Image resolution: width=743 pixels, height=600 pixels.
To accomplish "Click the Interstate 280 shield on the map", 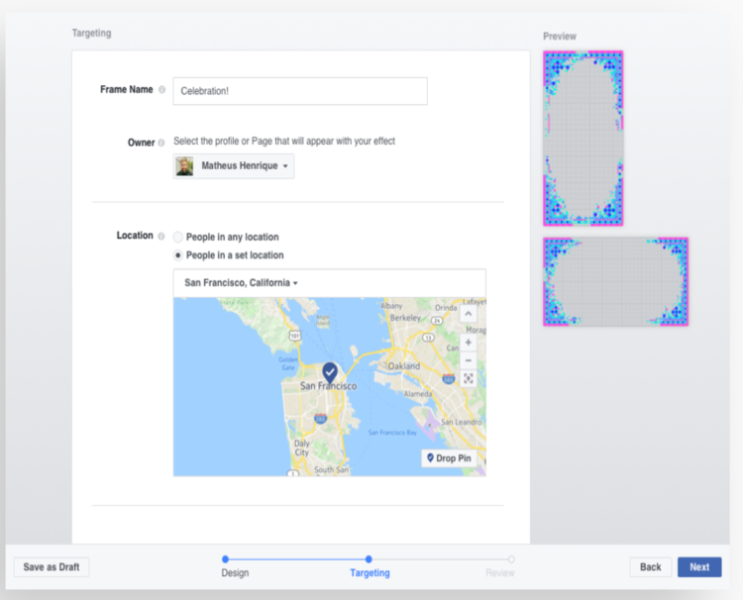I will (x=320, y=418).
